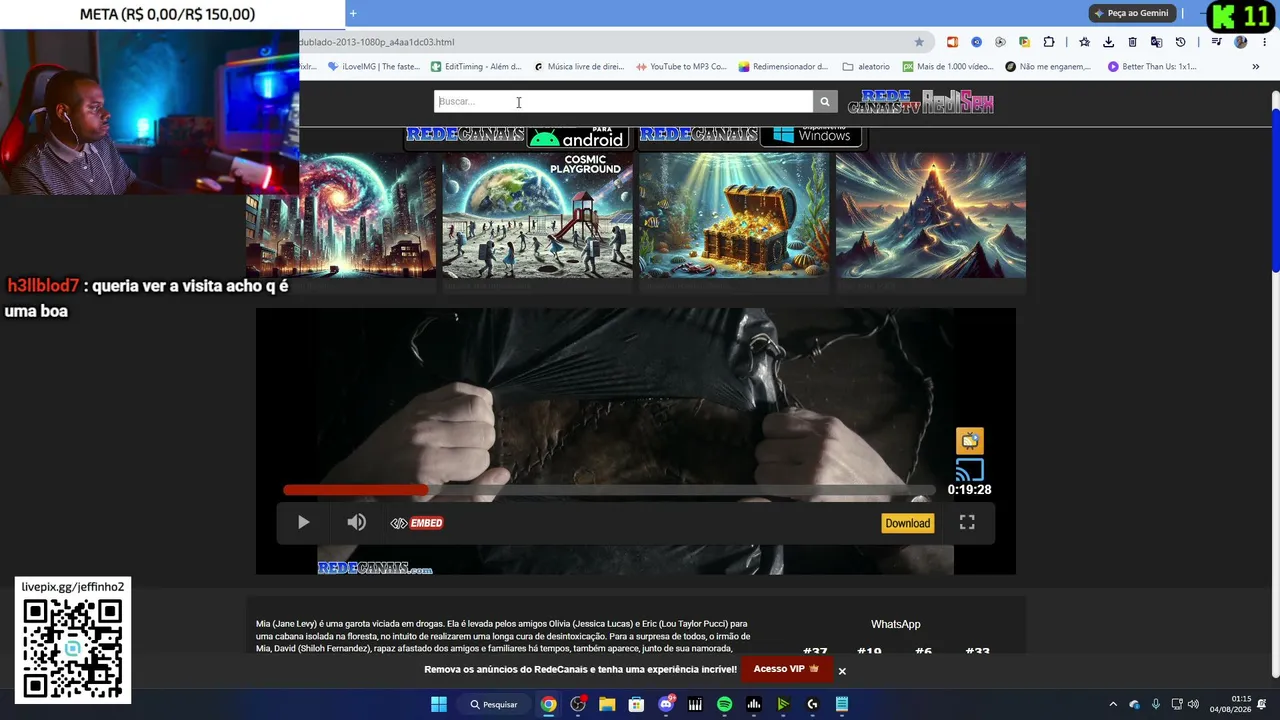This screenshot has height=720, width=1280.
Task: Open File Explorer from taskbar
Action: pos(607,704)
